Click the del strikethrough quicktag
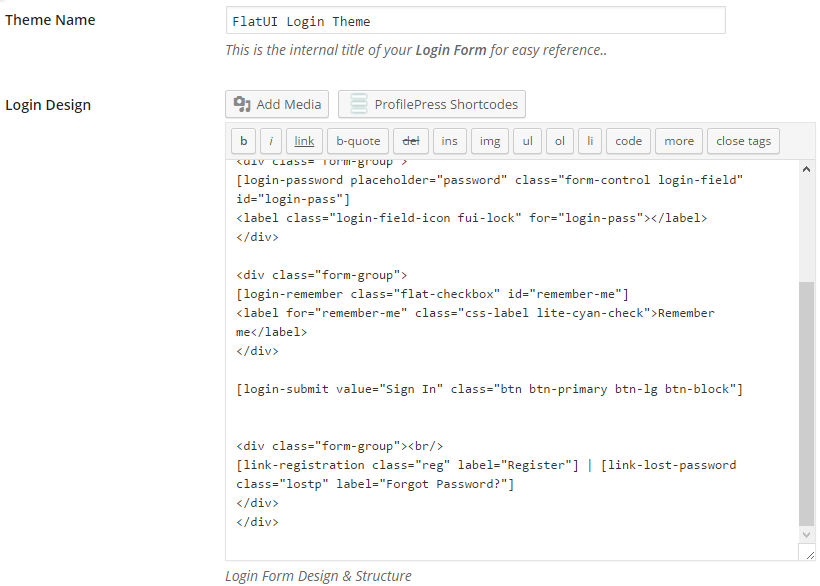The image size is (820, 586). tap(410, 141)
